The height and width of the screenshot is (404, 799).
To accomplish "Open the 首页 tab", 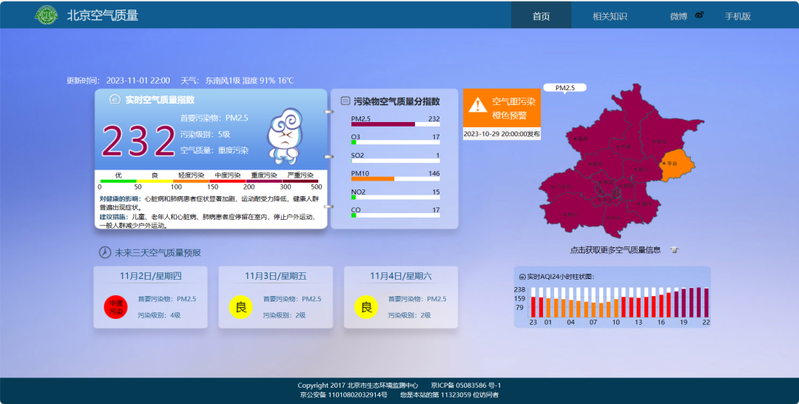I will point(541,16).
